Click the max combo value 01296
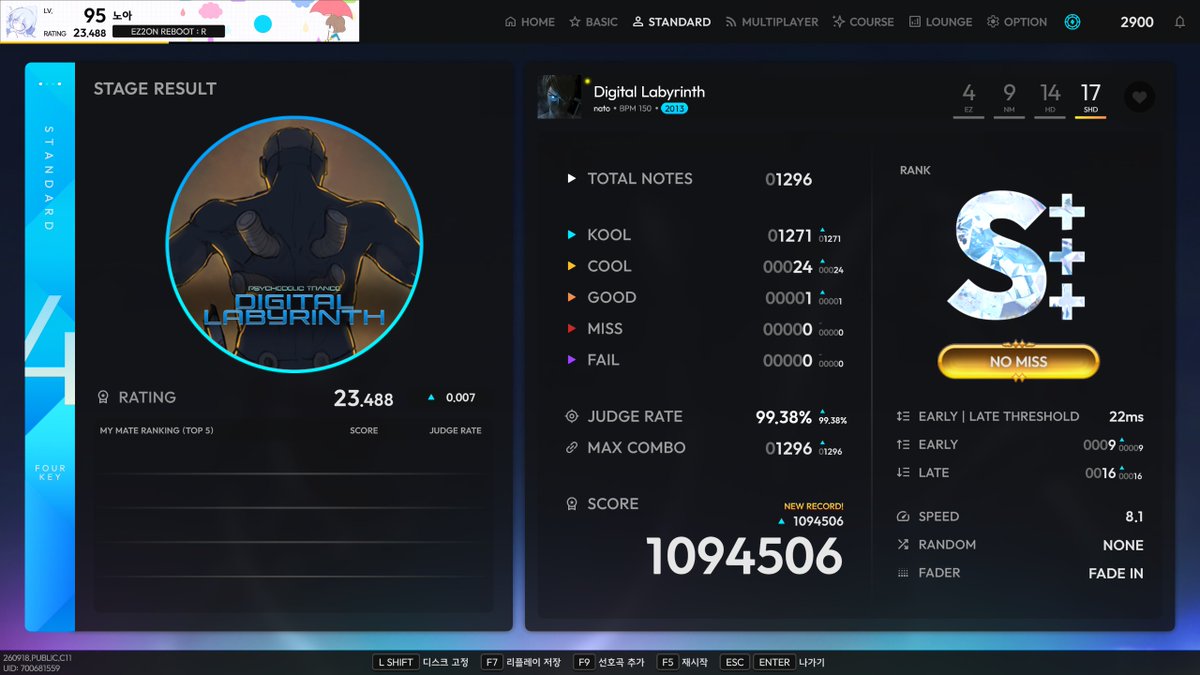This screenshot has height=675, width=1200. [x=789, y=448]
